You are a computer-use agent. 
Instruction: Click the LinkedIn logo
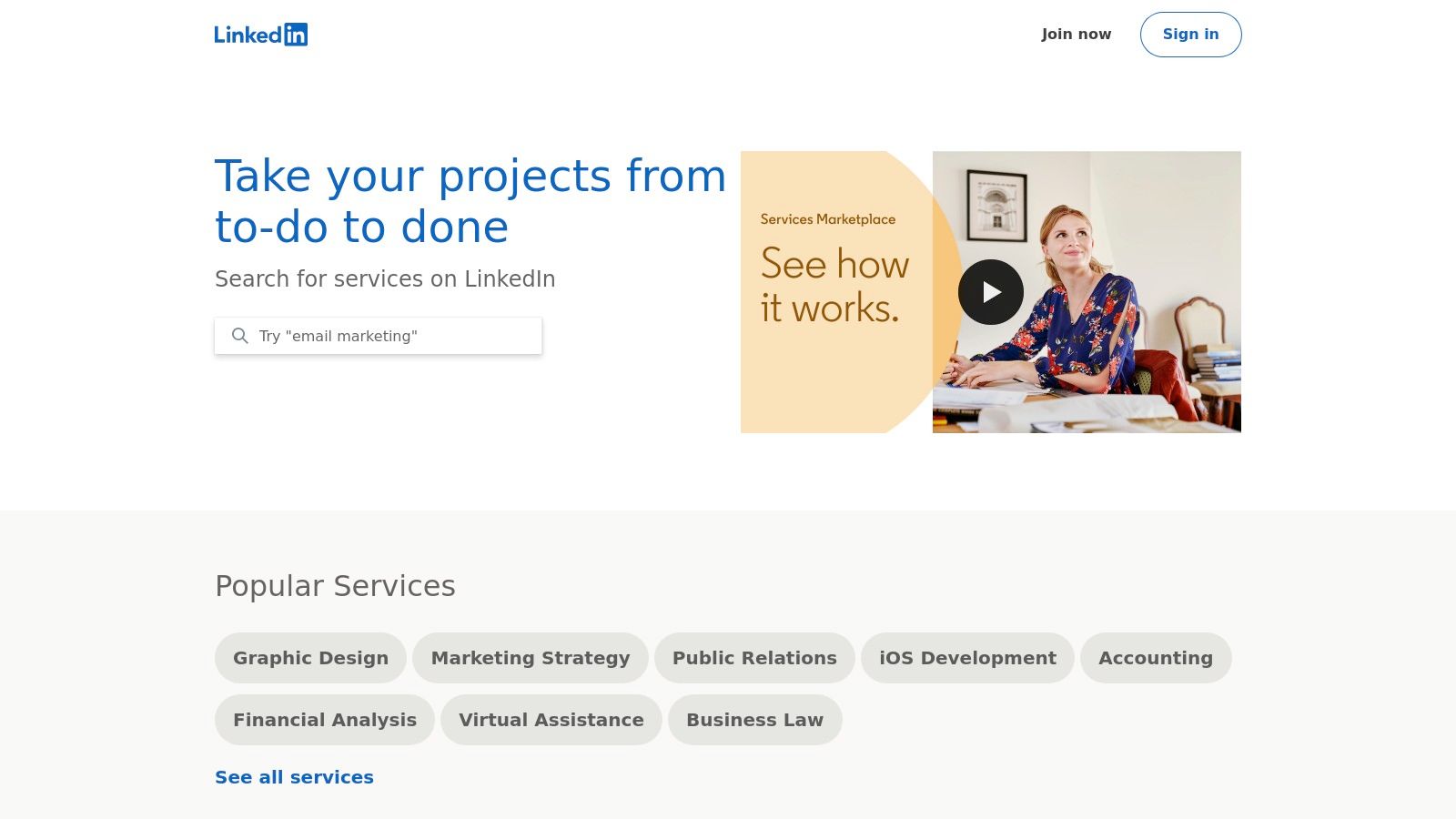[x=261, y=34]
